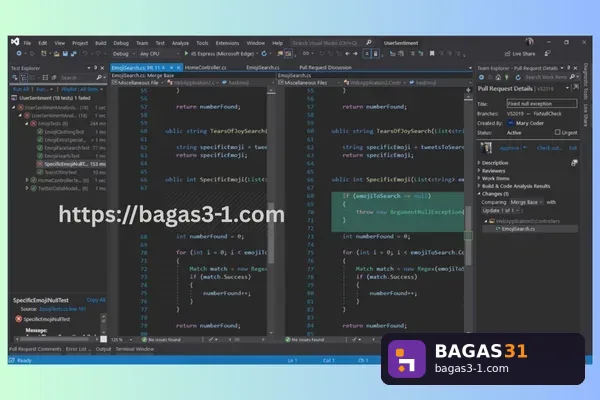Click the Playlist : All Tests link

(80, 89)
